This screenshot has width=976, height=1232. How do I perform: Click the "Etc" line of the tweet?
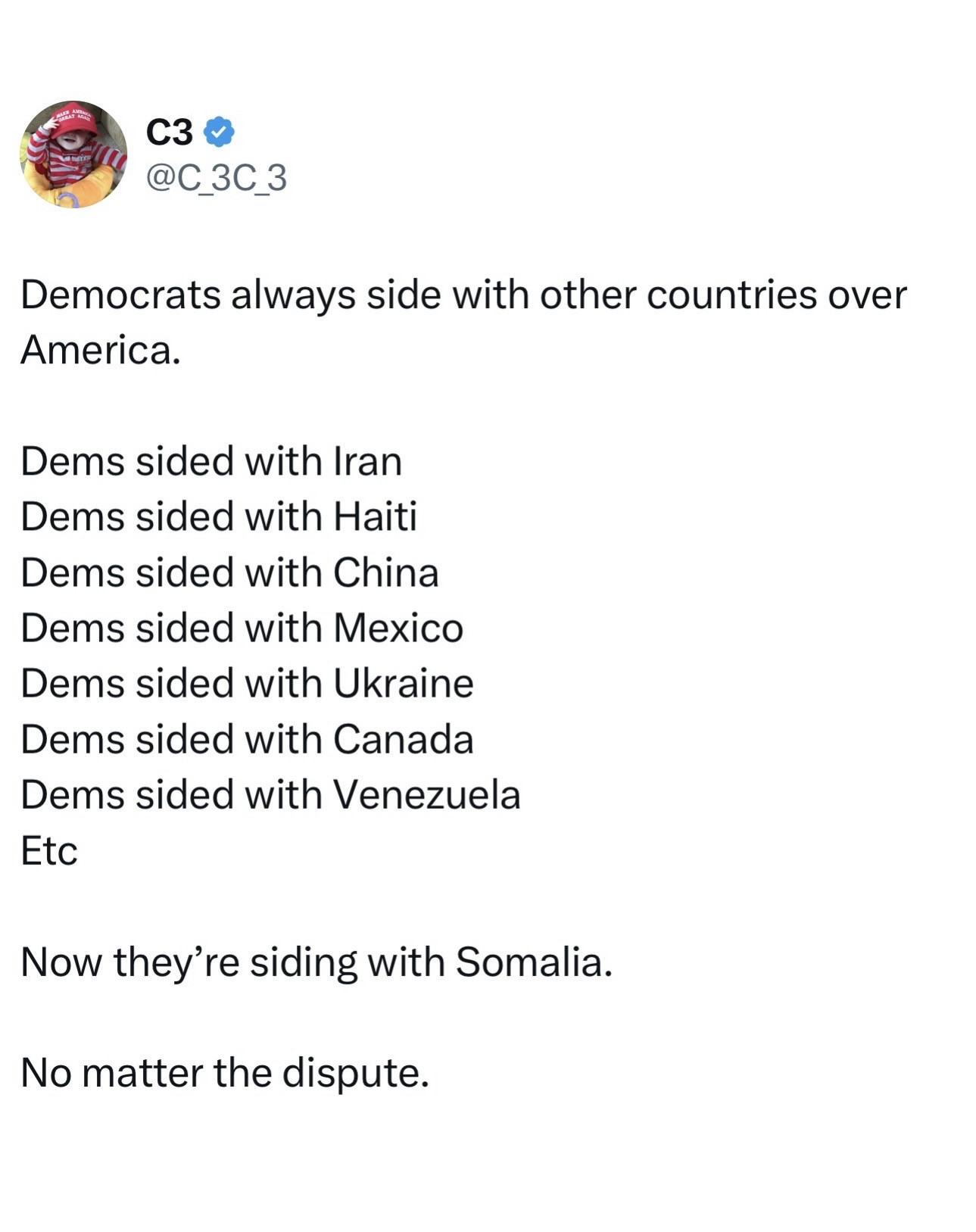click(49, 850)
